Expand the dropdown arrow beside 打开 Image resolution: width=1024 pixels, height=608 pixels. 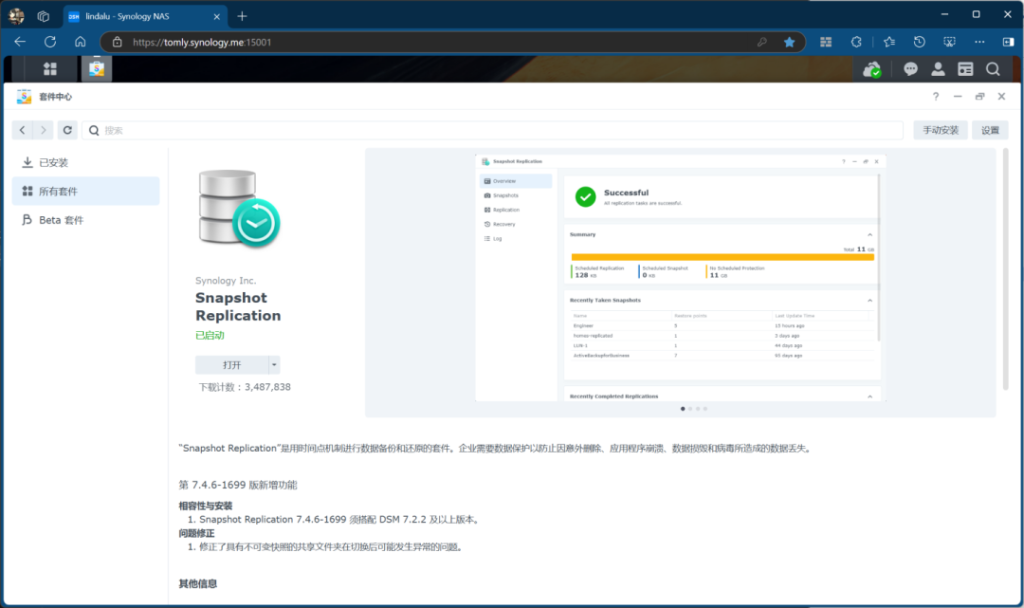click(274, 364)
